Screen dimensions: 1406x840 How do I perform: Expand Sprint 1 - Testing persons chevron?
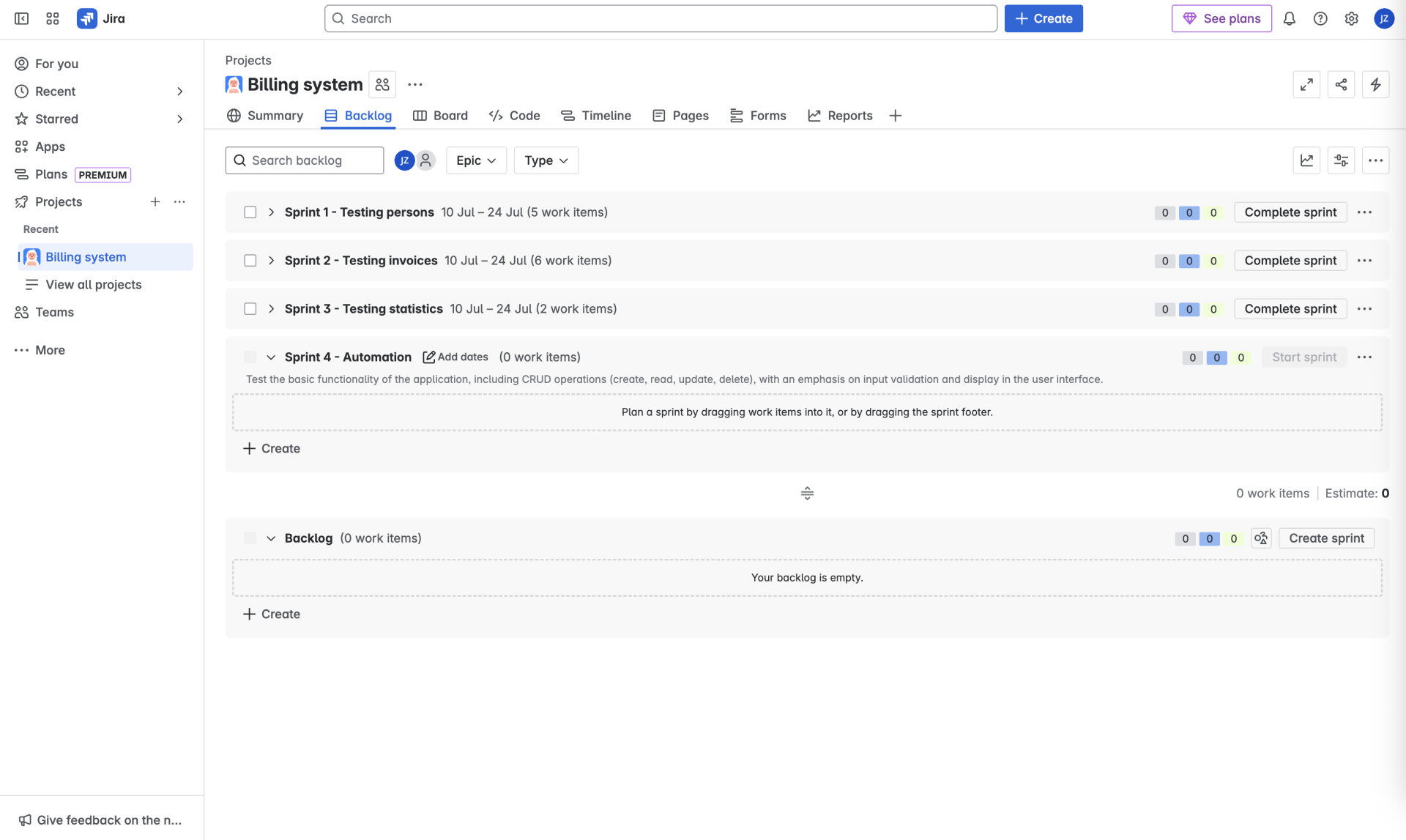pyautogui.click(x=271, y=212)
